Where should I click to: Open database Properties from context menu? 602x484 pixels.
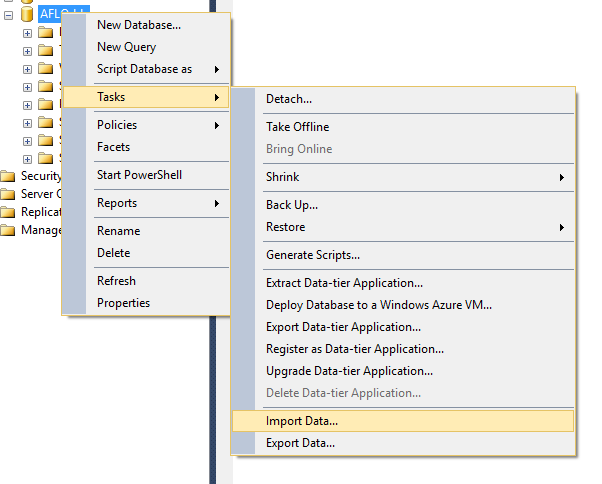[x=123, y=303]
